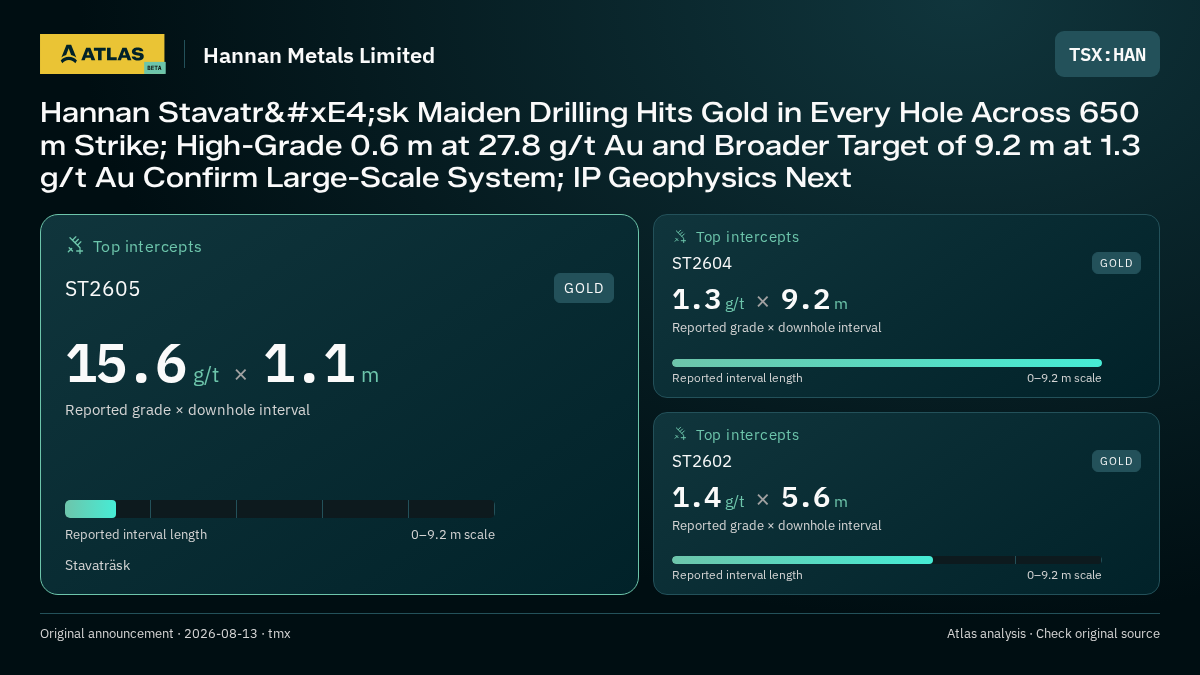Click the ST2605 hole ID
Viewport: 1200px width, 675px height.
(103, 289)
